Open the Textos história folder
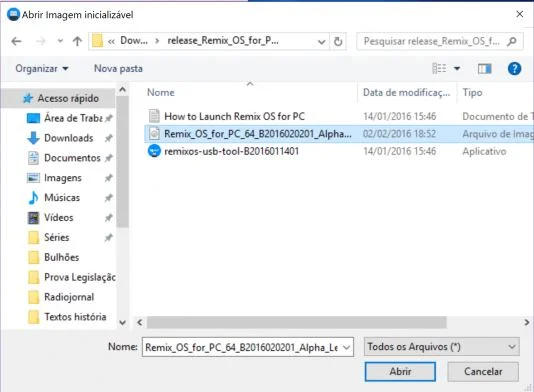This screenshot has width=534, height=392. (x=75, y=317)
